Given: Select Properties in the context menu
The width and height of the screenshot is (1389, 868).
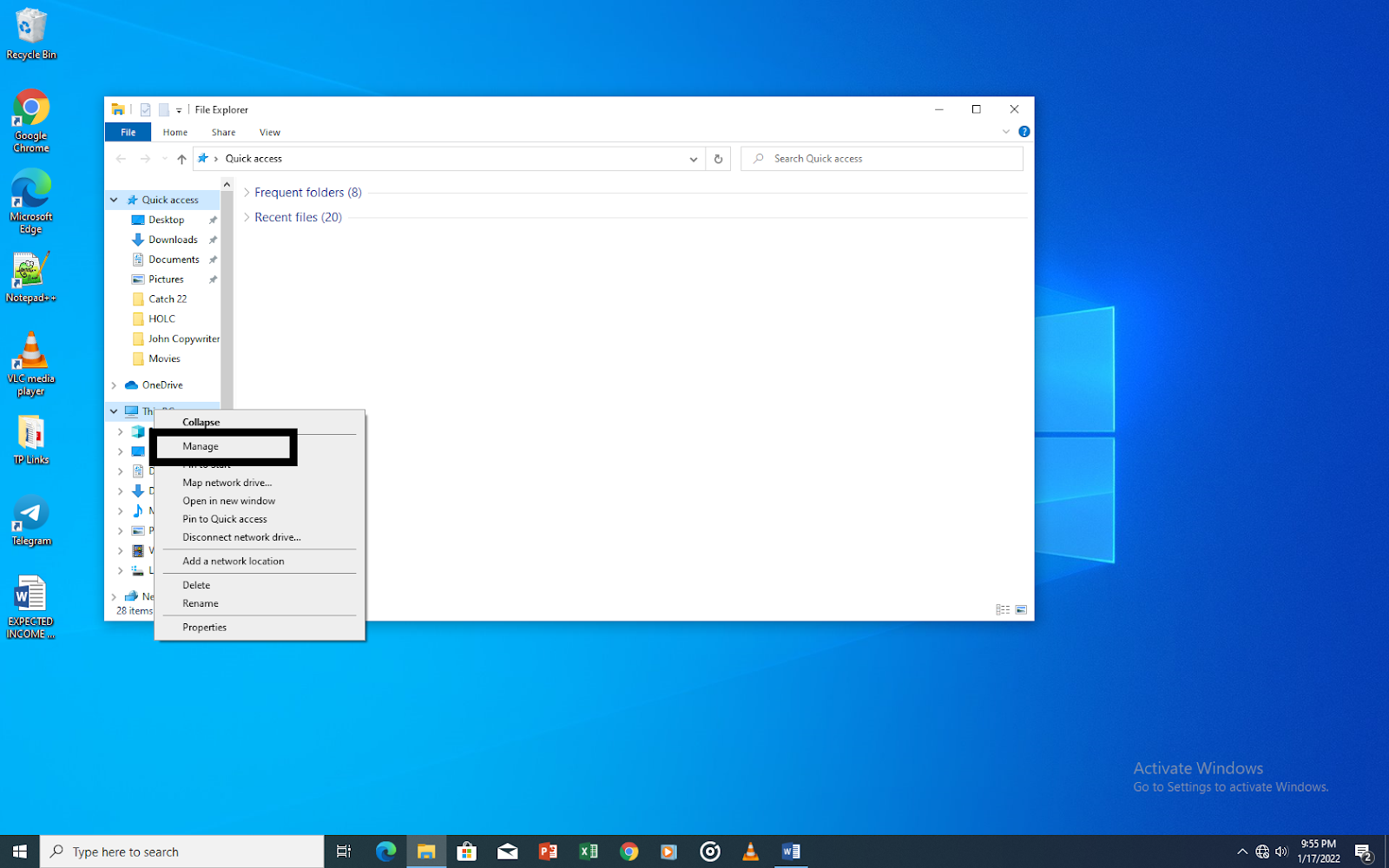Looking at the screenshot, I should (205, 628).
